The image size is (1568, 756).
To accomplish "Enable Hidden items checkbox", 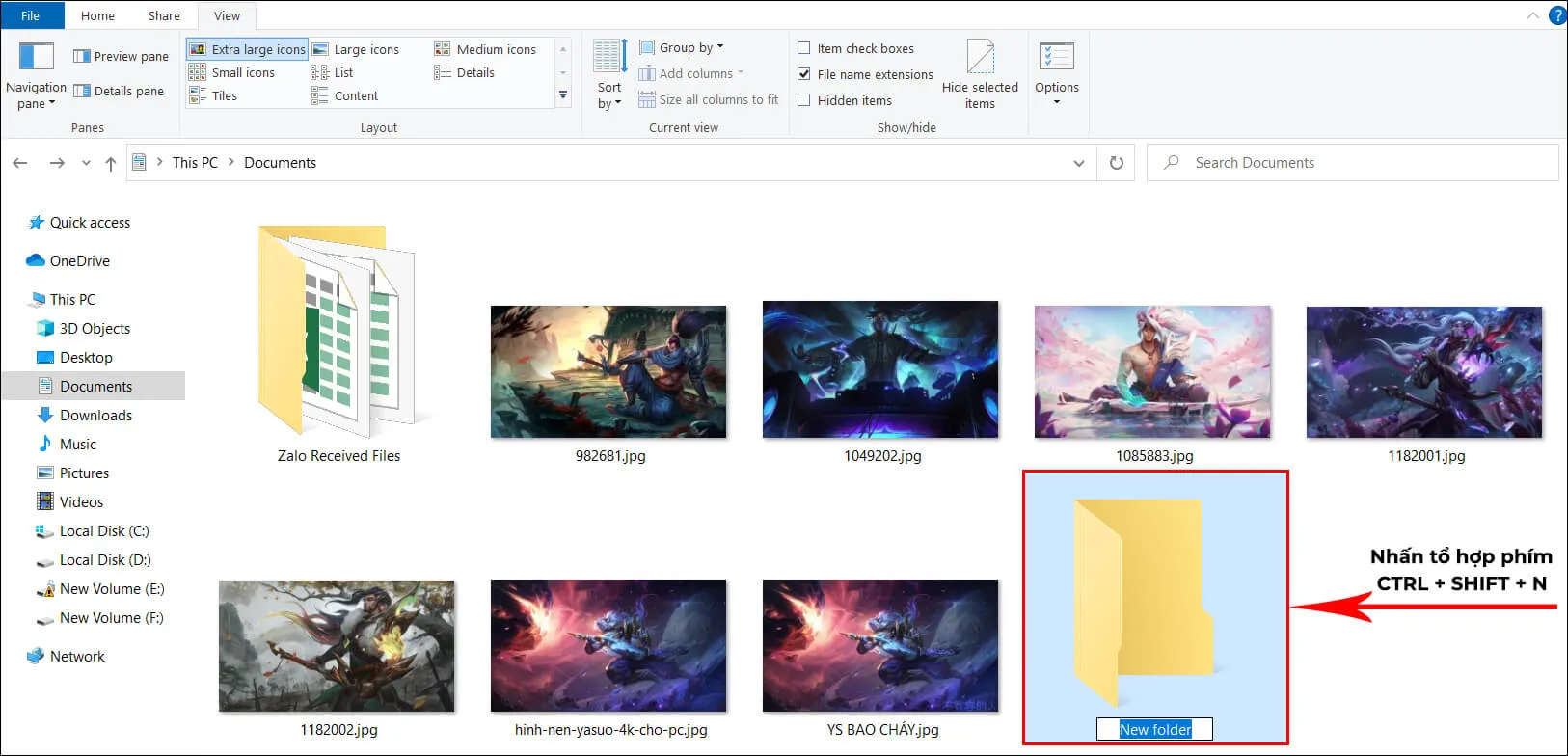I will click(803, 100).
